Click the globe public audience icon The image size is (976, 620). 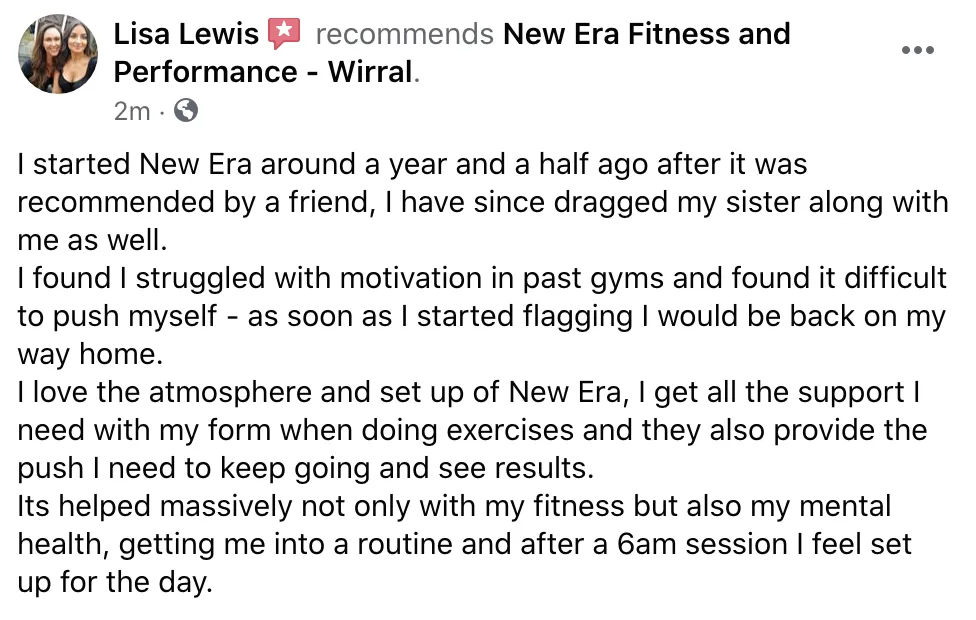tap(185, 111)
